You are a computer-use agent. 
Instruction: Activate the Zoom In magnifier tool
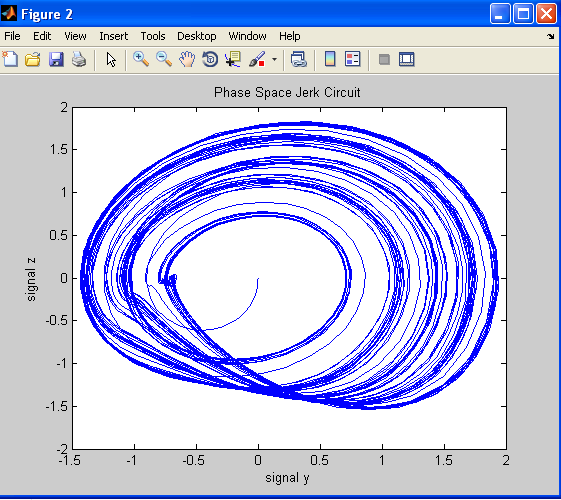[x=141, y=59]
